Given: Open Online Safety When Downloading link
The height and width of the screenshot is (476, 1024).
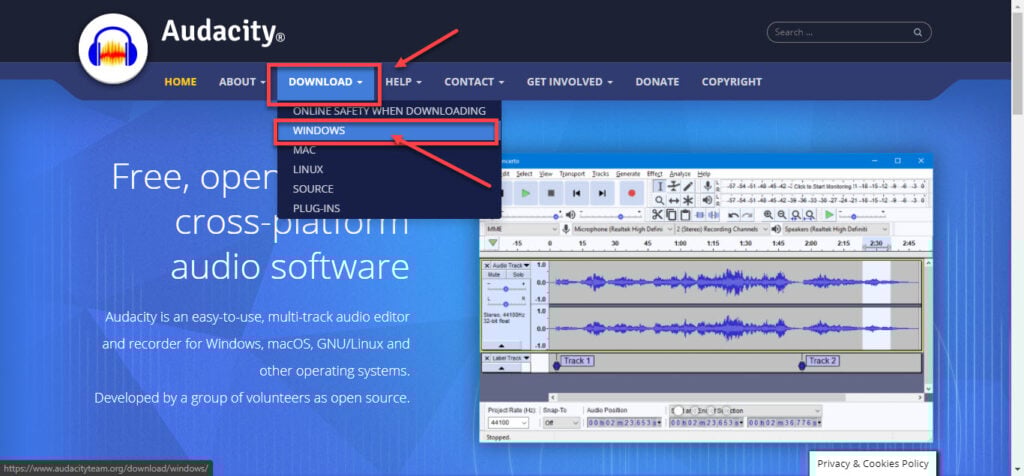Looking at the screenshot, I should pyautogui.click(x=389, y=111).
